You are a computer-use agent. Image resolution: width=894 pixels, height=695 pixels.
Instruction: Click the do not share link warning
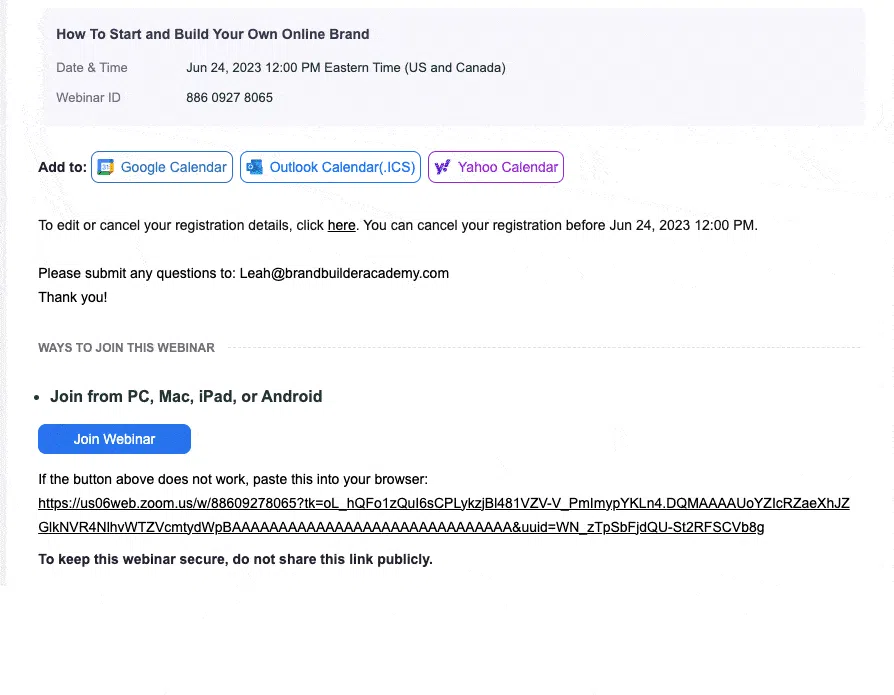click(235, 559)
